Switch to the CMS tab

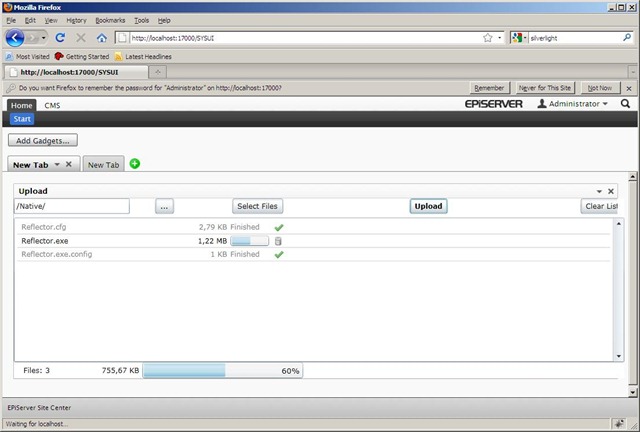coord(52,104)
